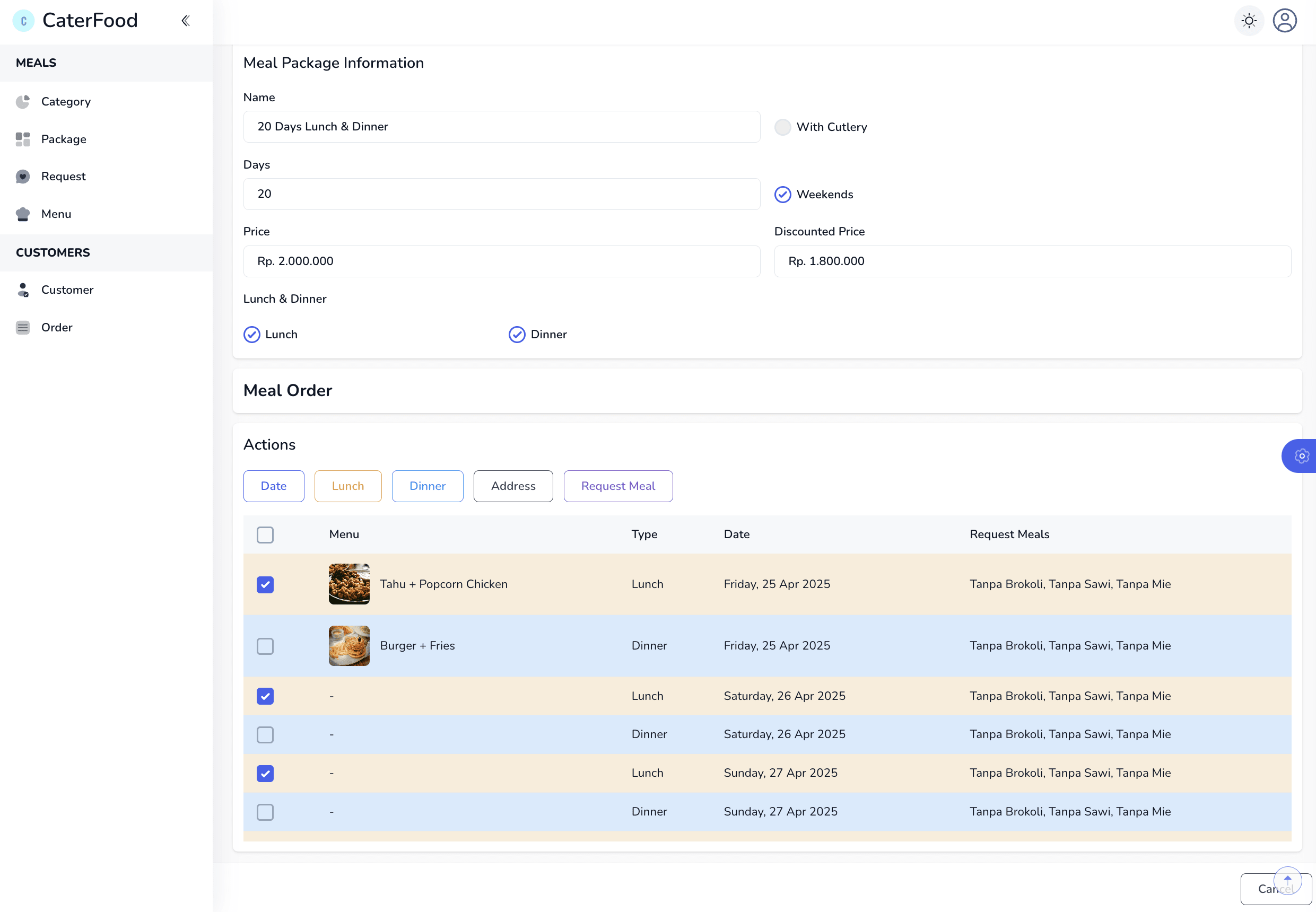Click the Order list icon
The width and height of the screenshot is (1316, 912).
[x=23, y=328]
